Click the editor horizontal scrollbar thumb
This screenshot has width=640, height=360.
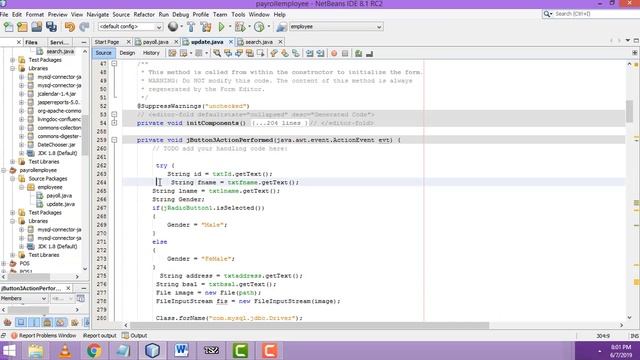click(x=309, y=325)
